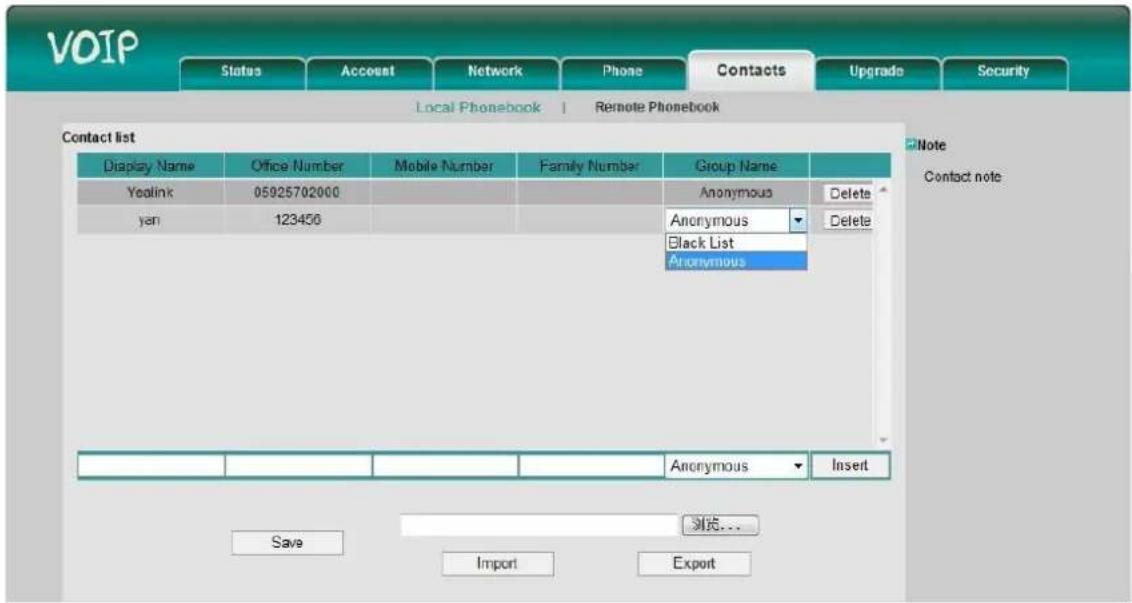Go to the Phone tab

[x=622, y=71]
